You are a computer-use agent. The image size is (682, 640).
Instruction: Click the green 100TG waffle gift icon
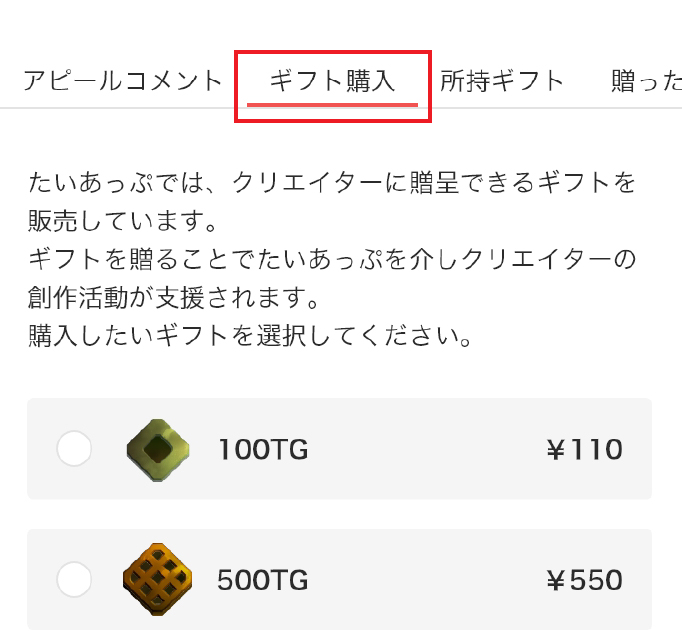coord(158,450)
